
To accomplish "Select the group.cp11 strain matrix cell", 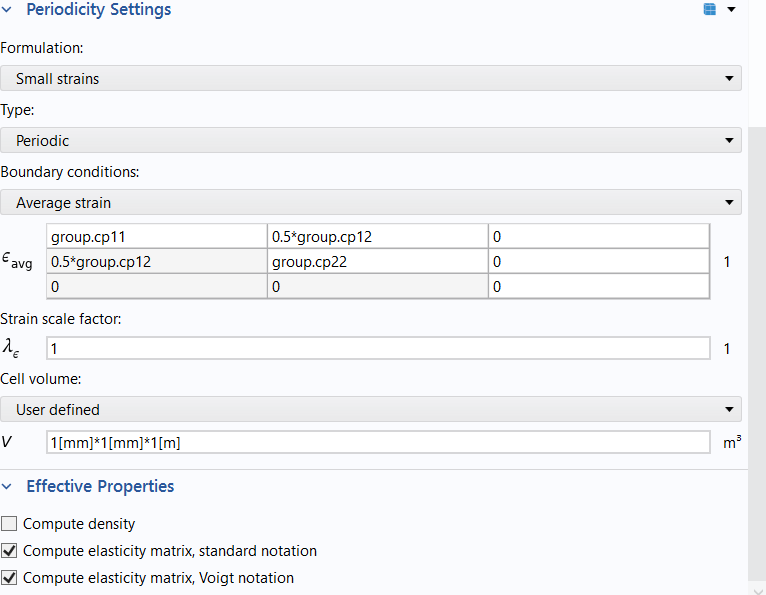I will 156,236.
